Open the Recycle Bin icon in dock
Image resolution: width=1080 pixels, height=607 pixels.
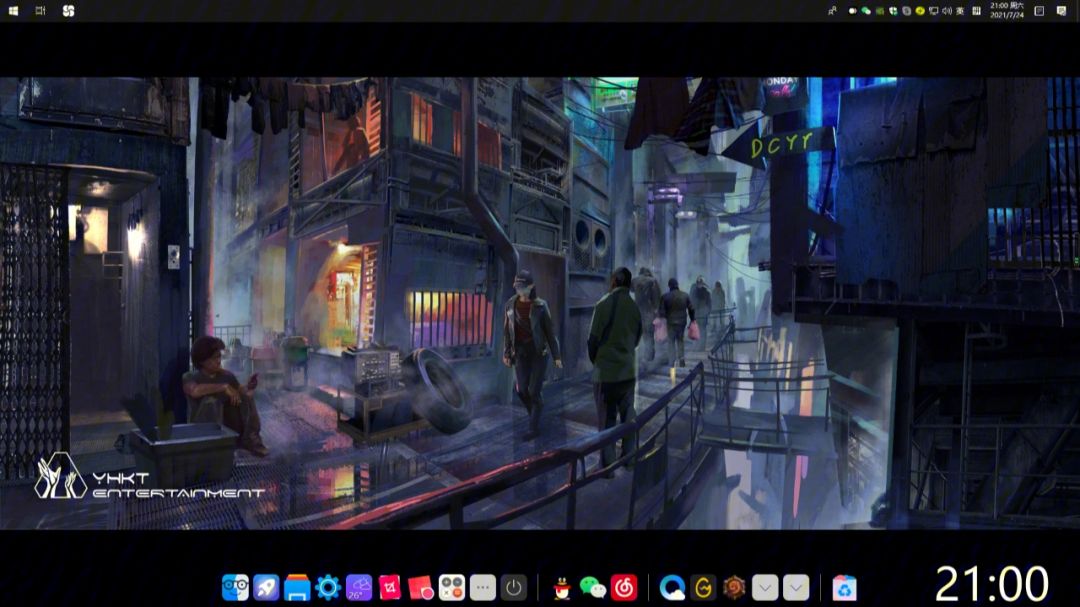(844, 588)
